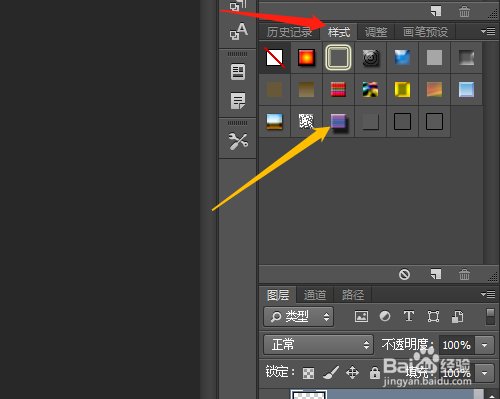Switch to the 通道 tab
500x399 pixels.
click(x=315, y=295)
